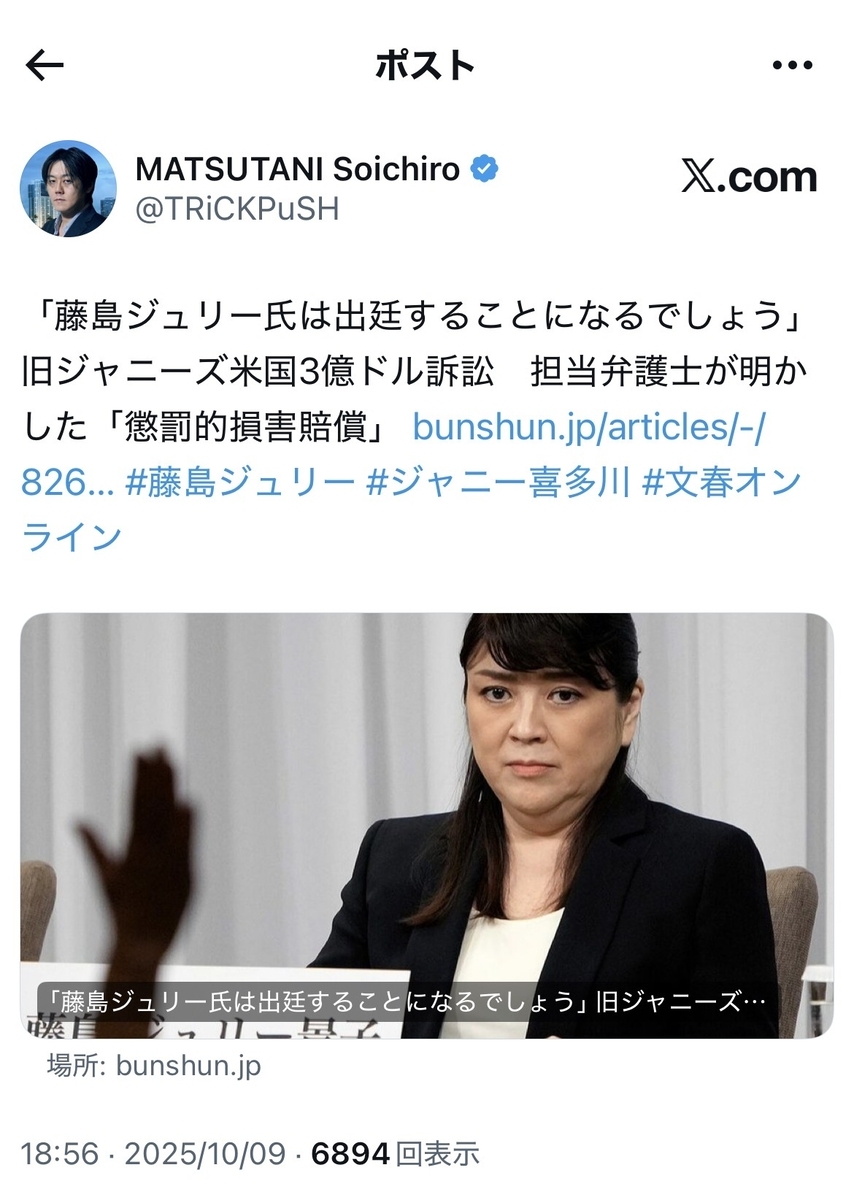Open the #ジャニー喜多川 hashtag
Image resolution: width=854 pixels, height=1200 pixels.
click(498, 482)
